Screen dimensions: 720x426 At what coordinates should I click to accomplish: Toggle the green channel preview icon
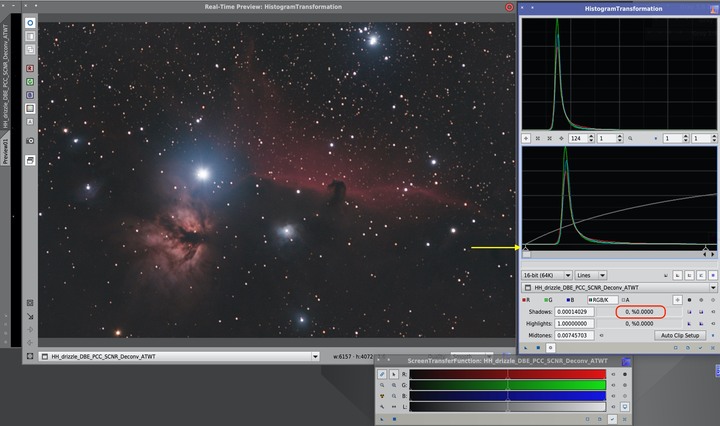click(x=30, y=82)
